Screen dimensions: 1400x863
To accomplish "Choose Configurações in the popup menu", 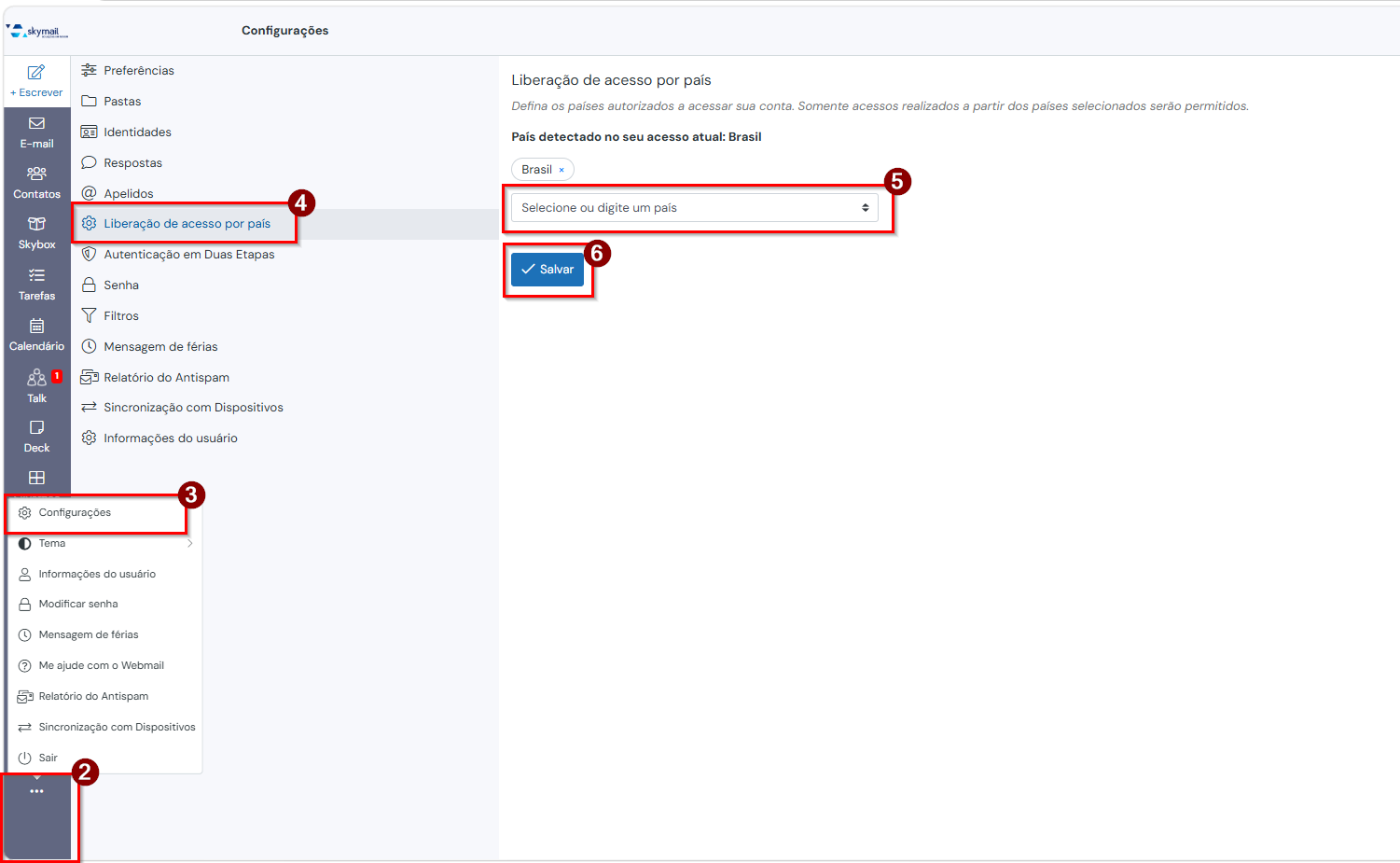I will pyautogui.click(x=104, y=513).
